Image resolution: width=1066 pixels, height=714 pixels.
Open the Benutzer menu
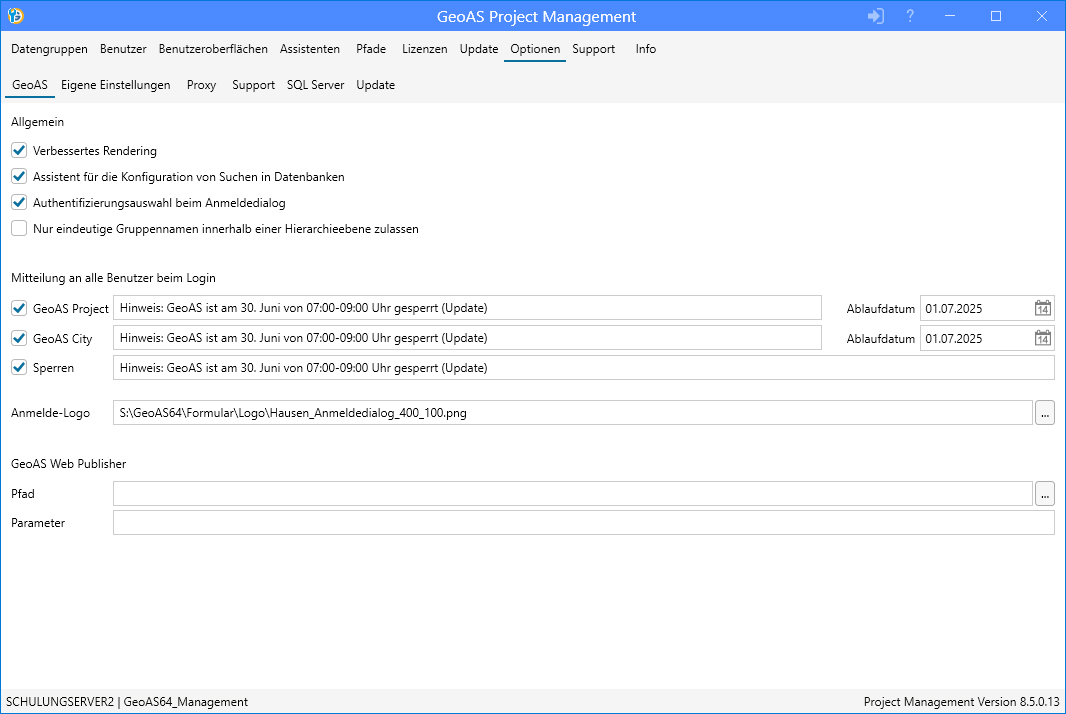[123, 49]
